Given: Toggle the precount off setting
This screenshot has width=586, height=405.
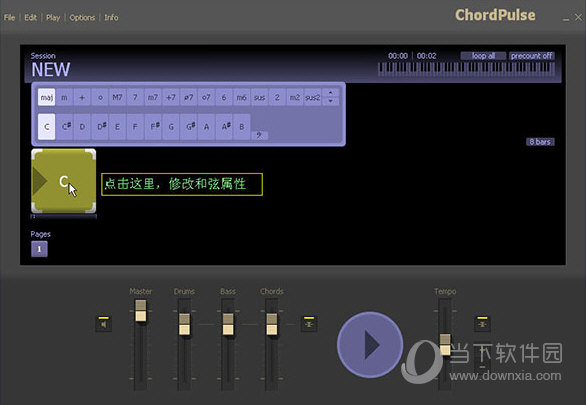Looking at the screenshot, I should [531, 56].
